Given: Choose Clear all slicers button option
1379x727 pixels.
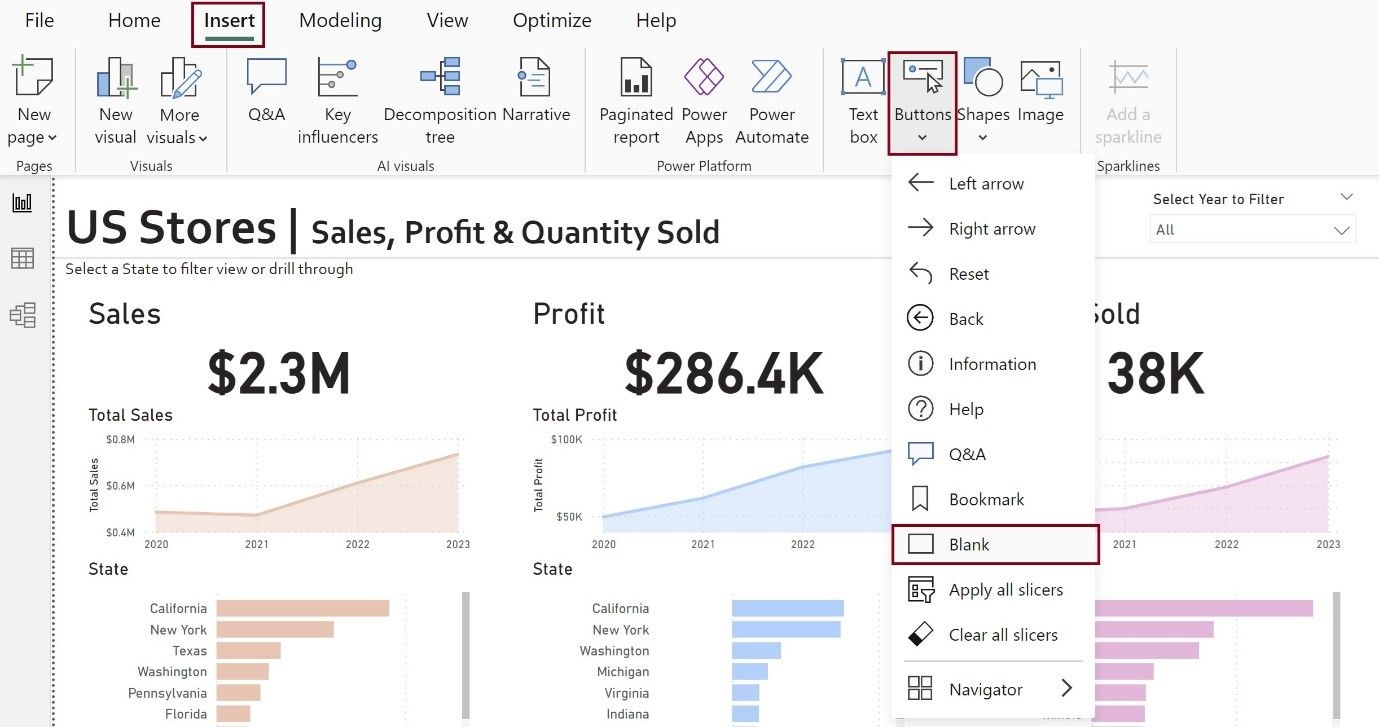Looking at the screenshot, I should pos(994,635).
